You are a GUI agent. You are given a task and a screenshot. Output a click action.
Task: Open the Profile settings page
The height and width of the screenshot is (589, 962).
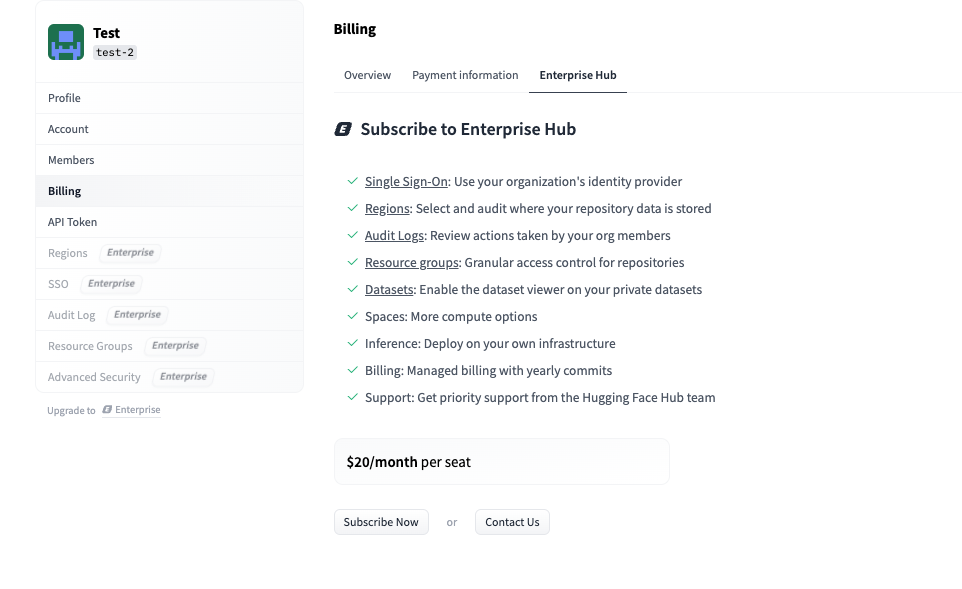(64, 98)
